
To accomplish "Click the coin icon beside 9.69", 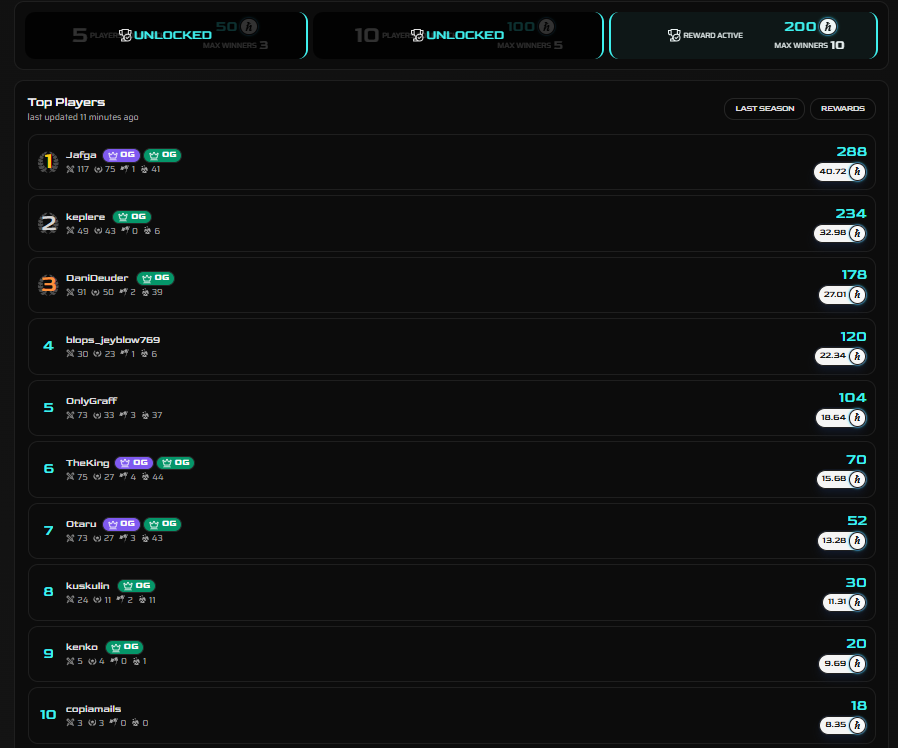I will (x=857, y=664).
